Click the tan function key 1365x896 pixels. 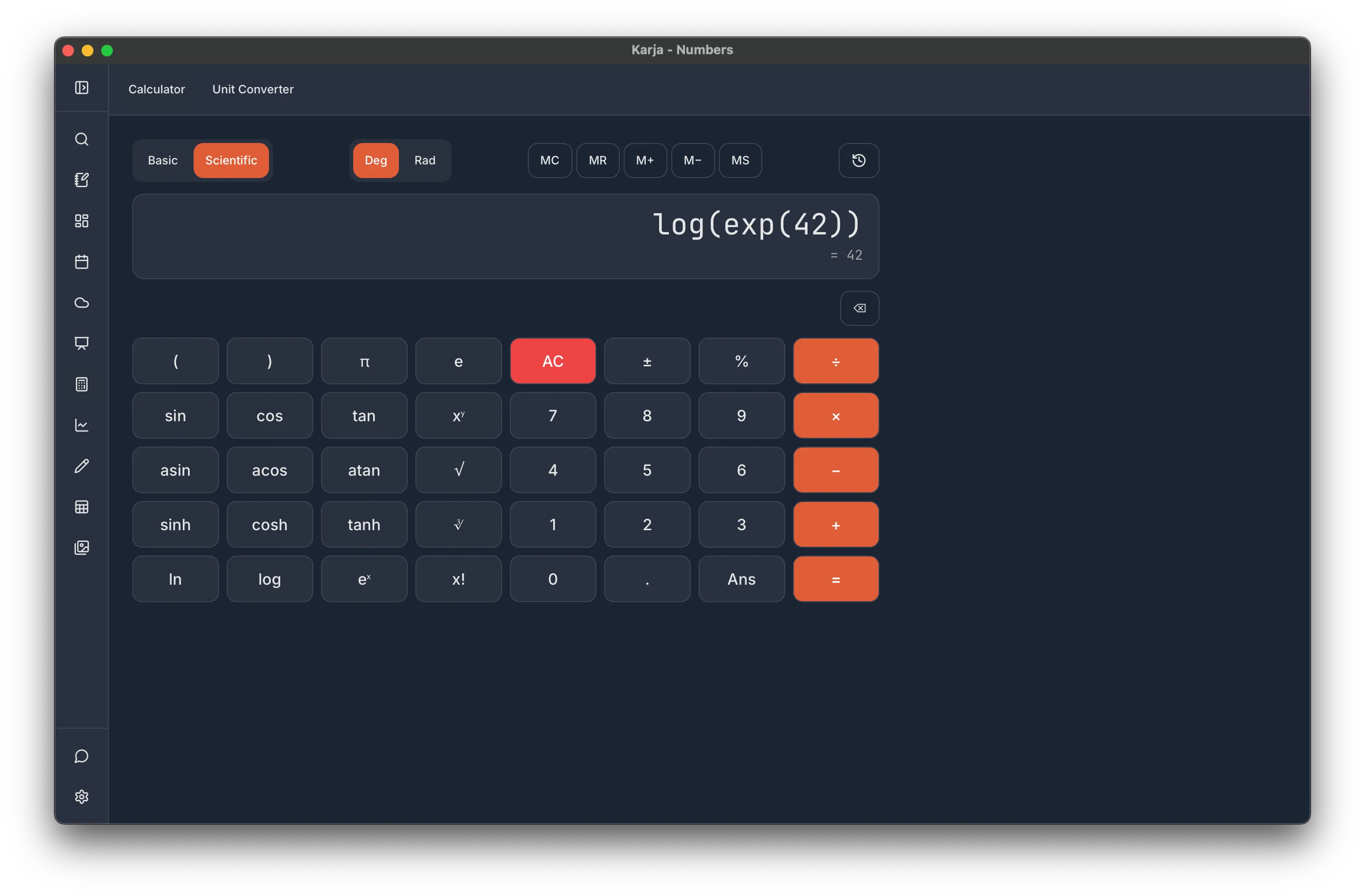coord(364,416)
